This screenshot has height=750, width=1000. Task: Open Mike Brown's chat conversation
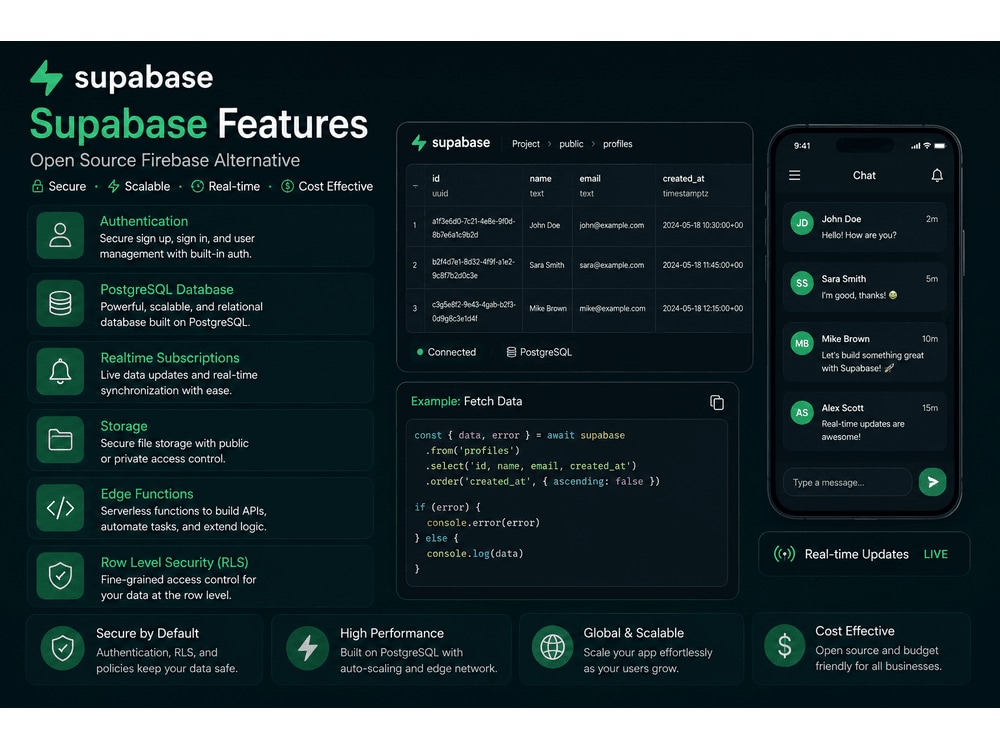(864, 353)
